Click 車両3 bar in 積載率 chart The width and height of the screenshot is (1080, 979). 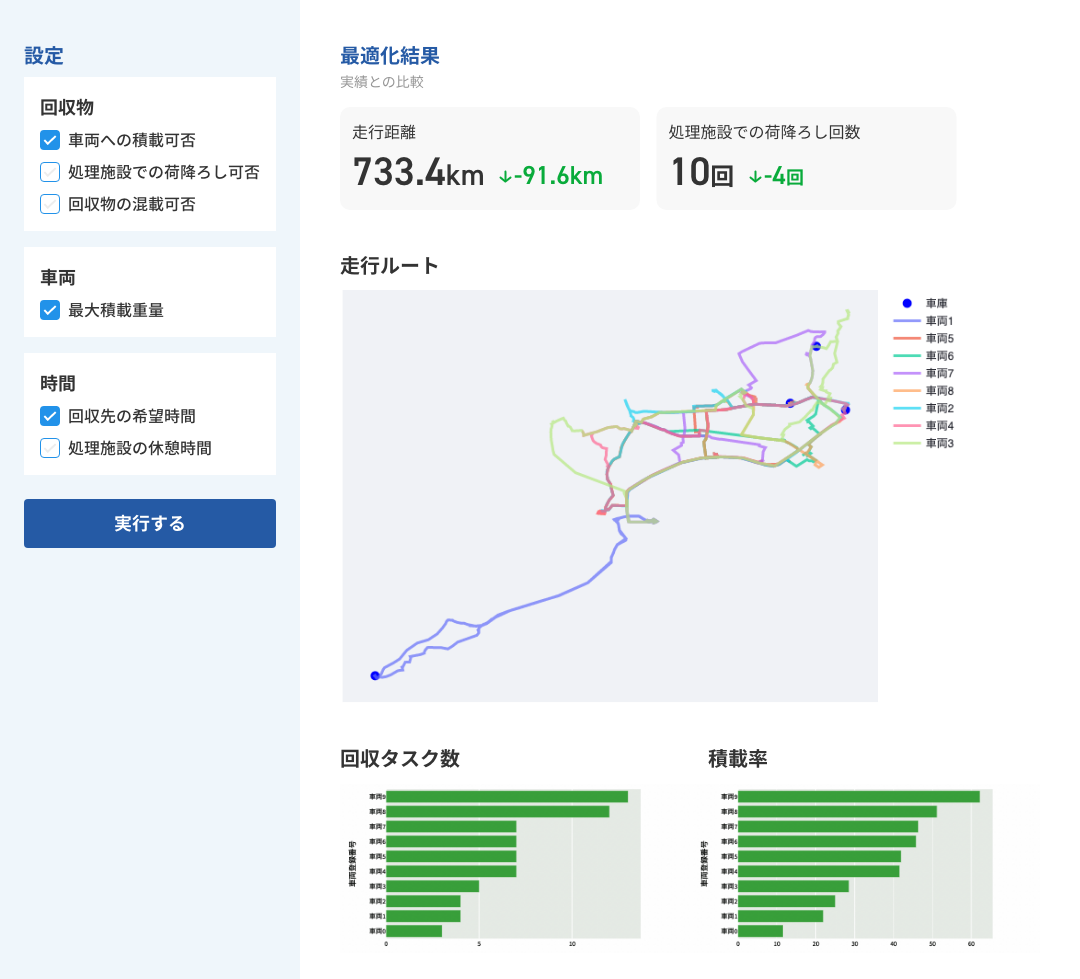793,886
